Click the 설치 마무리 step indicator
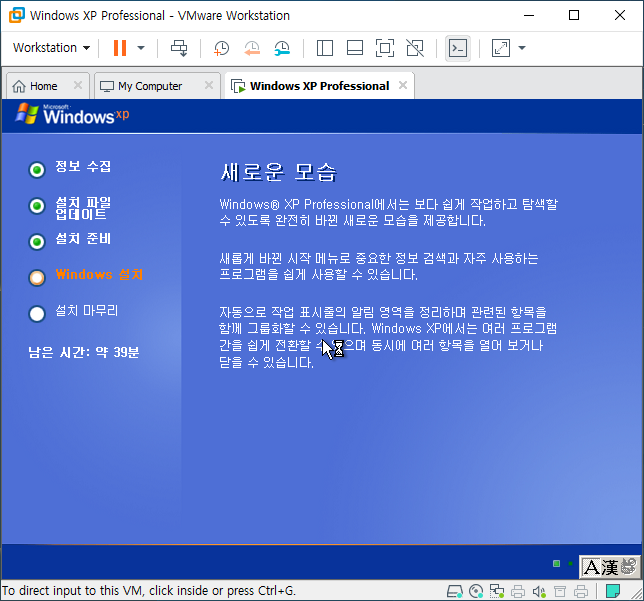Screen dimensions: 644x601 tap(37, 314)
